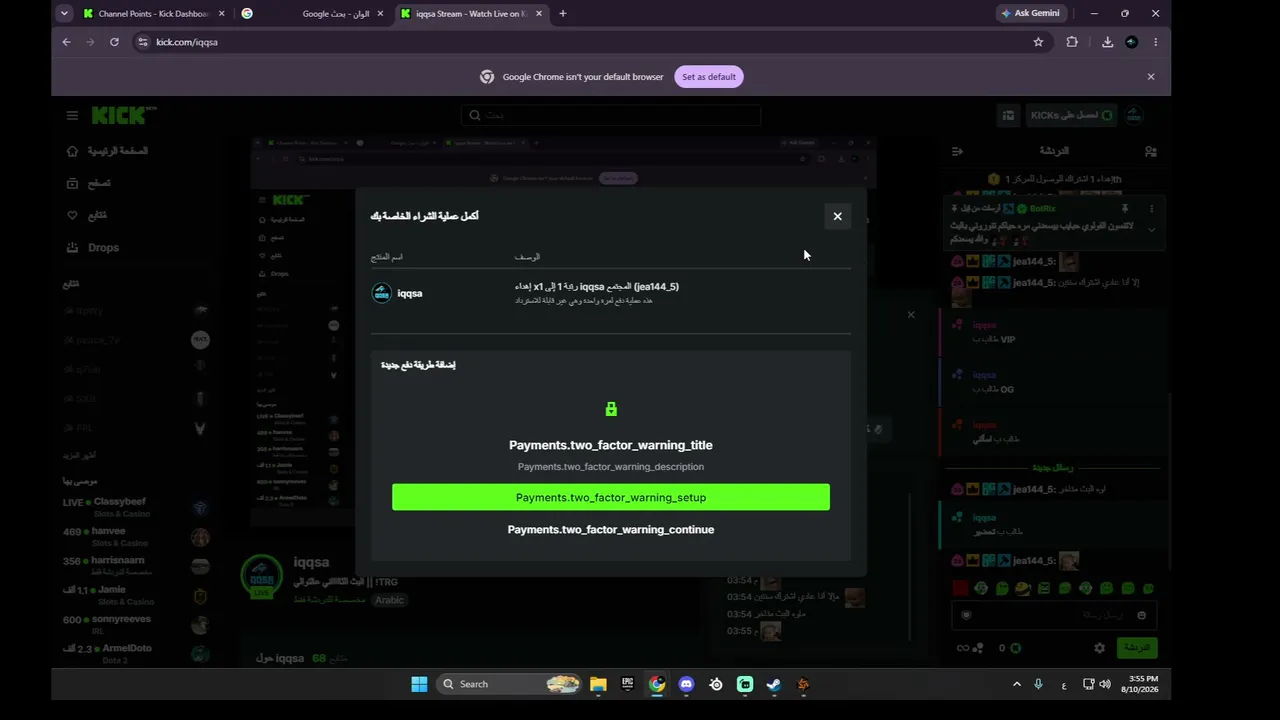This screenshot has height=720, width=1280.
Task: Click the Windows taskbar Search box
Action: [x=510, y=684]
